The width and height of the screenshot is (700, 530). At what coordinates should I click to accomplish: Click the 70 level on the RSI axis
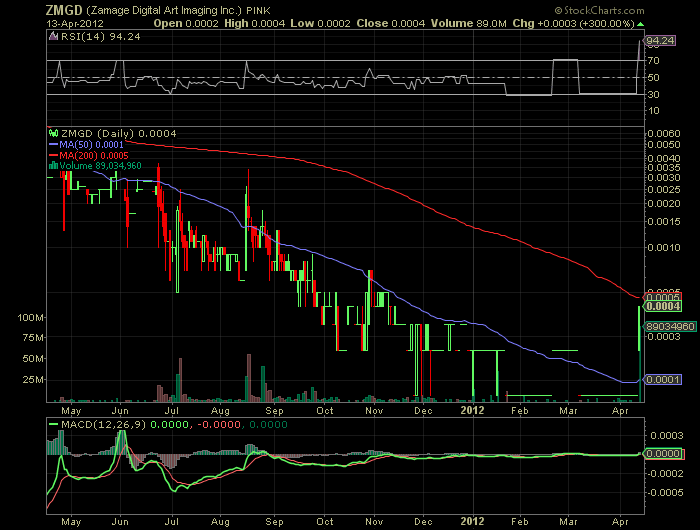tap(654, 60)
